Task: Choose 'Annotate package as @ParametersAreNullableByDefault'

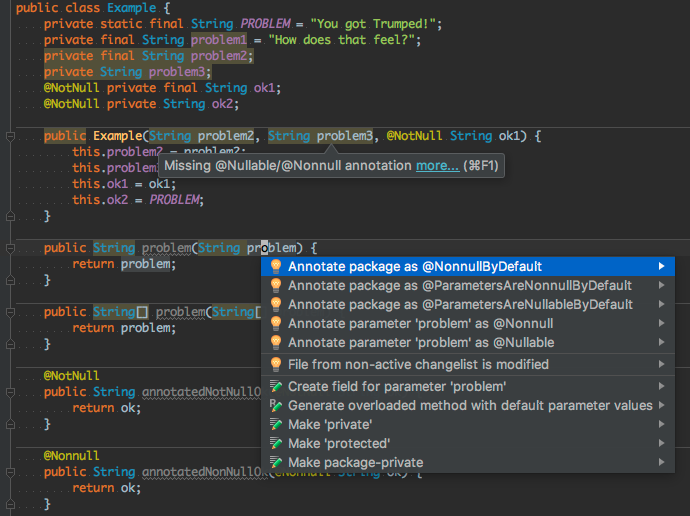Action: click(468, 304)
